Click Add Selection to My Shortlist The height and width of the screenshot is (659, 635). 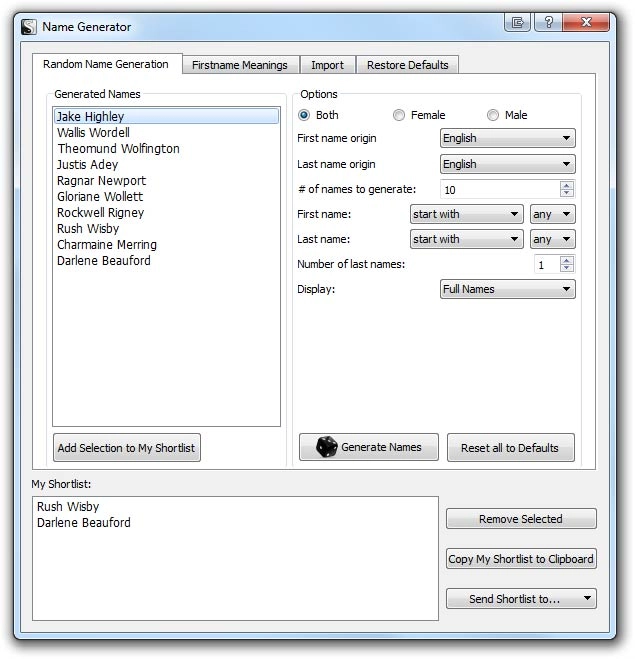(x=126, y=448)
